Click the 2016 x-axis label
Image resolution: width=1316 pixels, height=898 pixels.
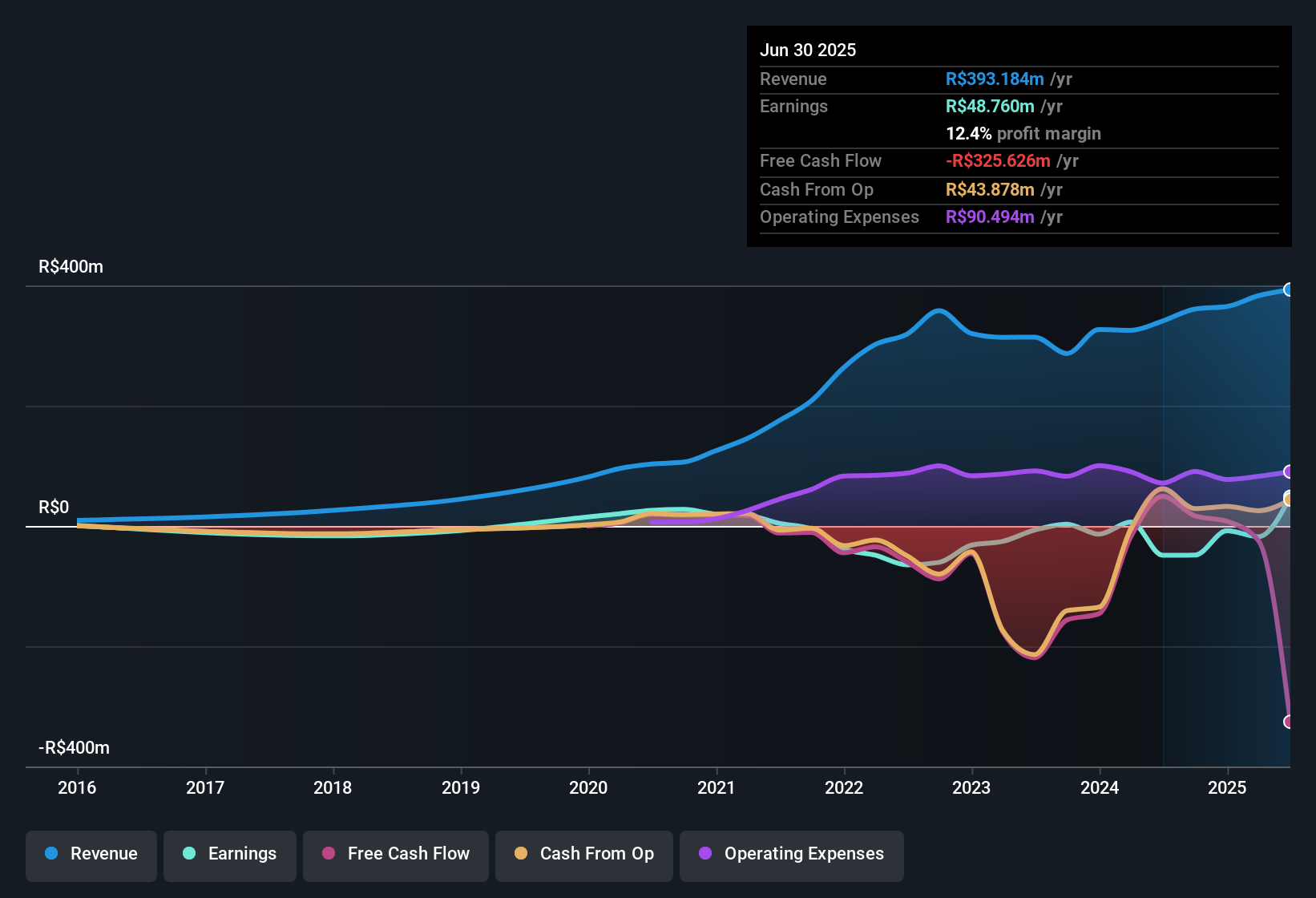pos(77,788)
